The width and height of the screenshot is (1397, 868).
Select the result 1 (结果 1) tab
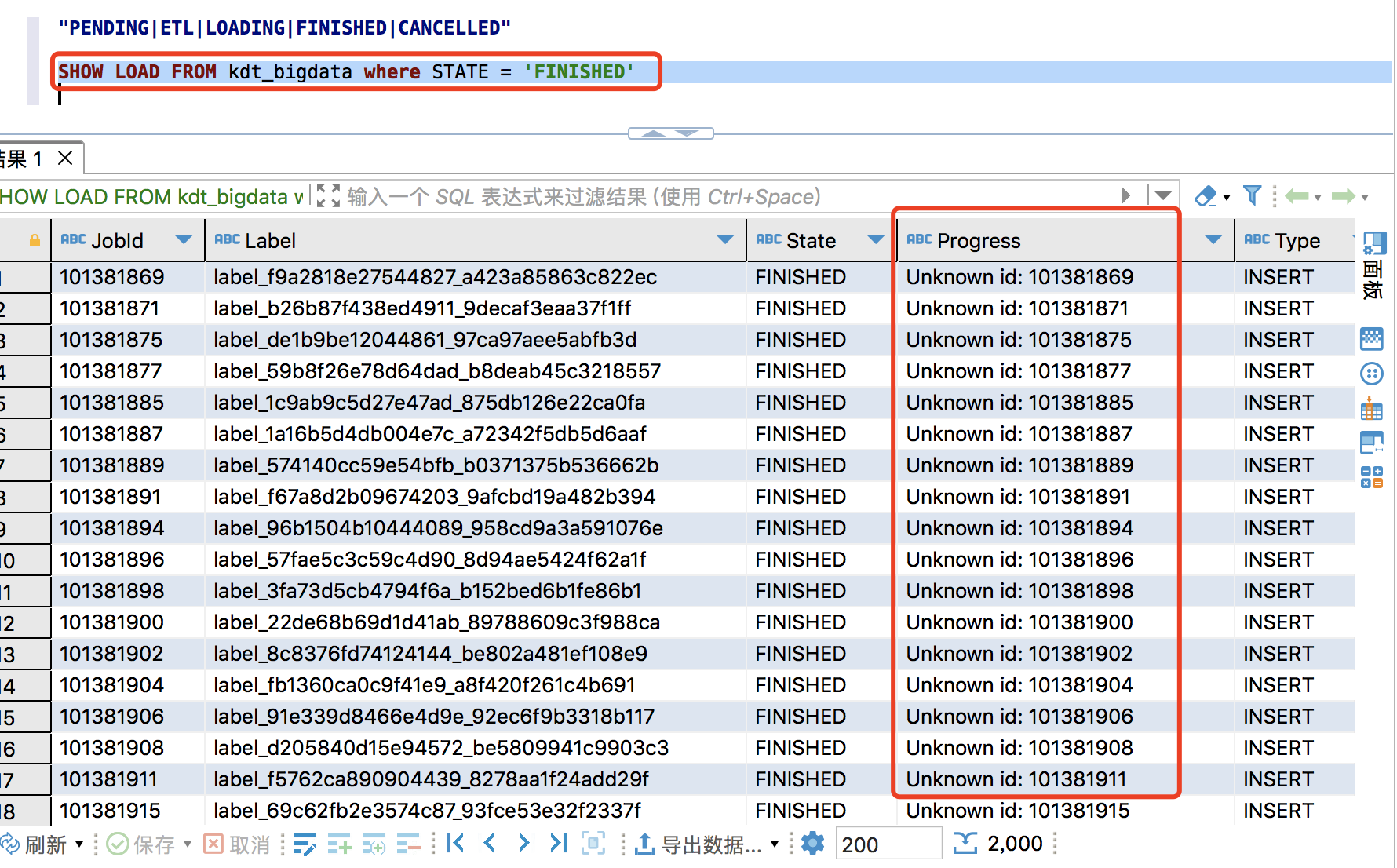pos(21,159)
